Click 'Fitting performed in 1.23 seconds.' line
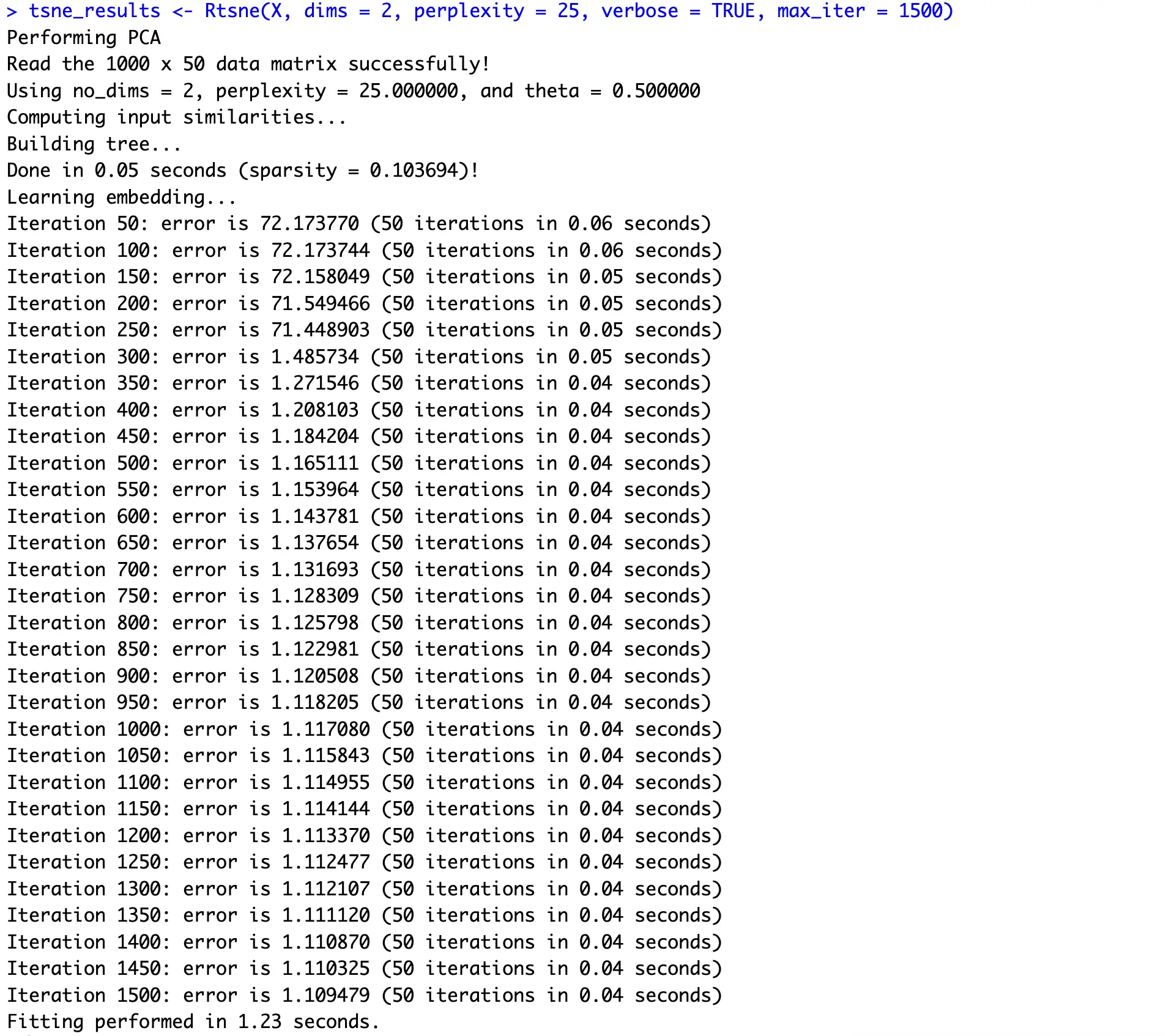Screen dimensions: 1166x1036 click(193, 1022)
